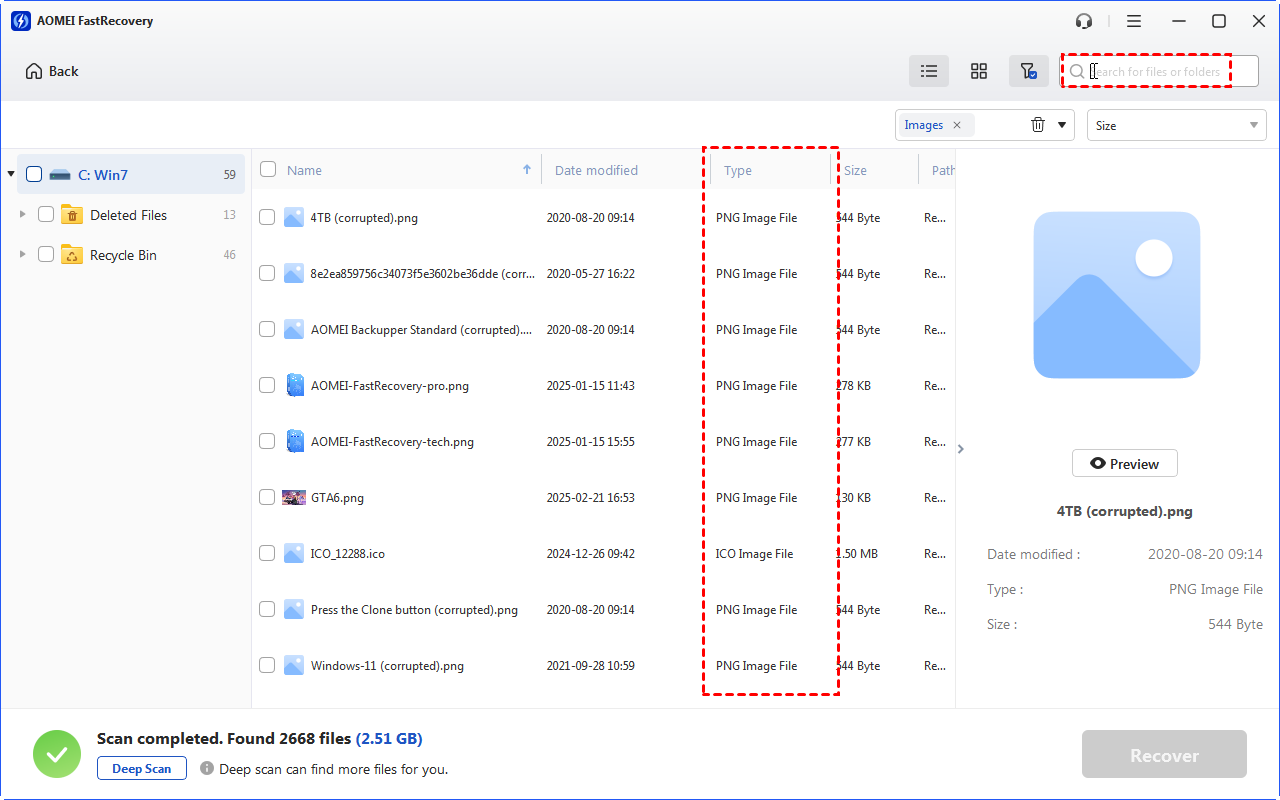Tick the C: Win7 drive checkbox
1280x800 pixels.
(34, 174)
